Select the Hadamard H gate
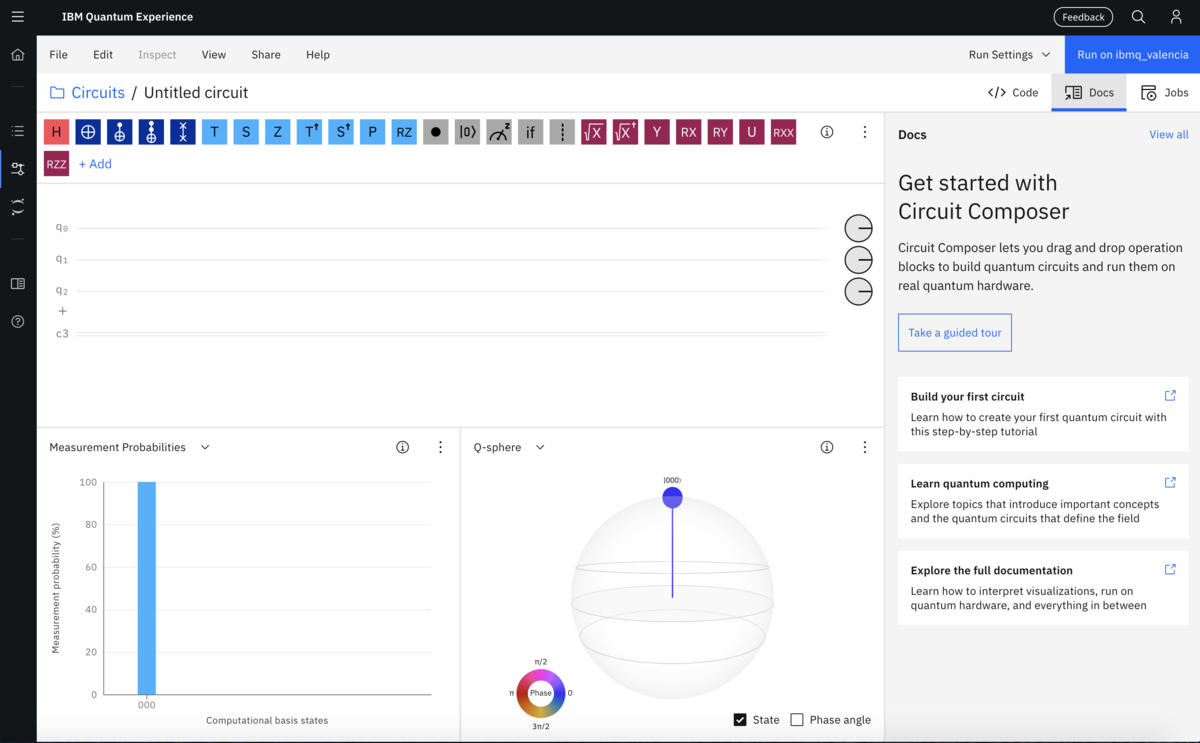 pyautogui.click(x=56, y=132)
